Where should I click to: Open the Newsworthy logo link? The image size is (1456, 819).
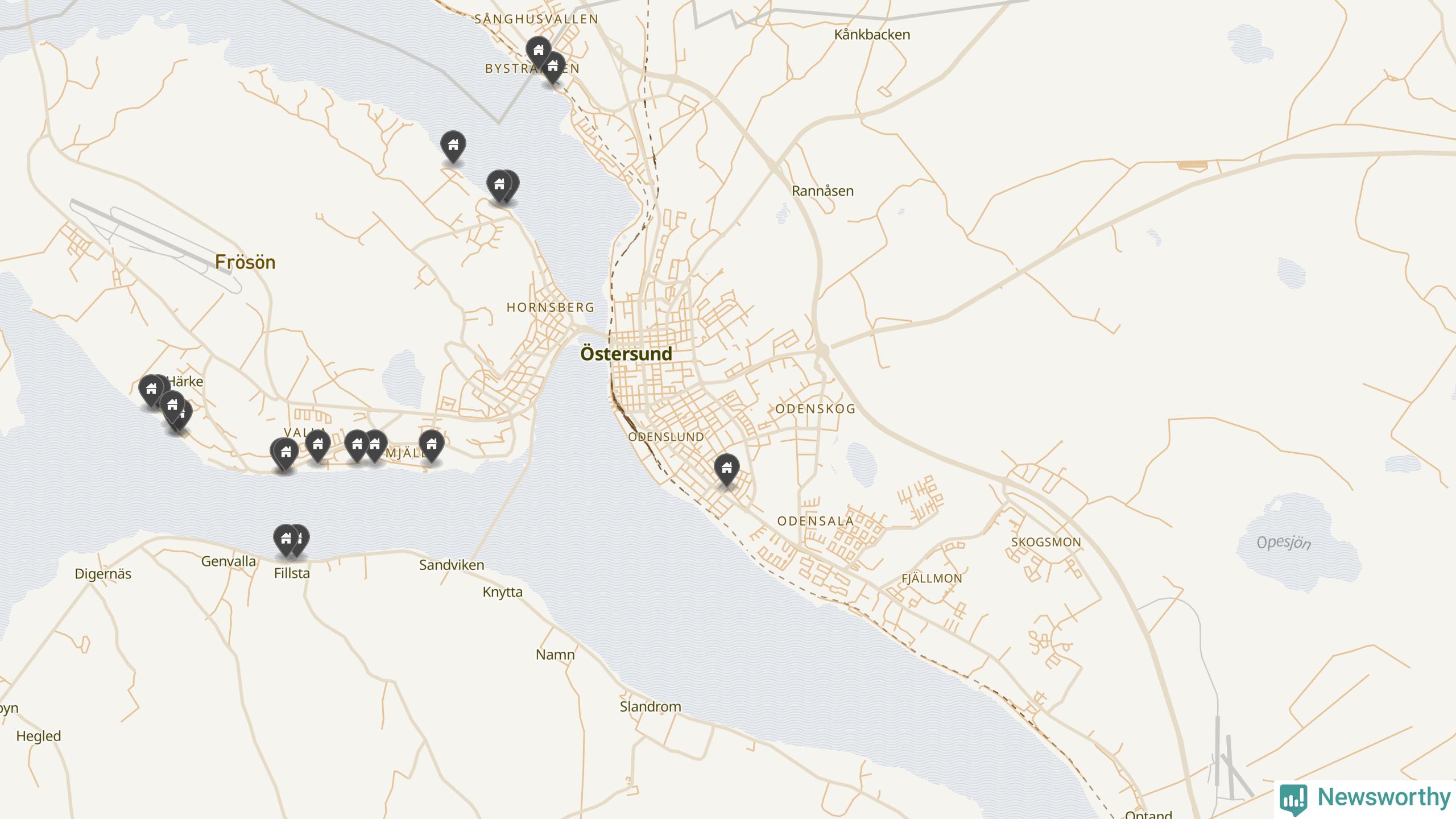pos(1365,799)
